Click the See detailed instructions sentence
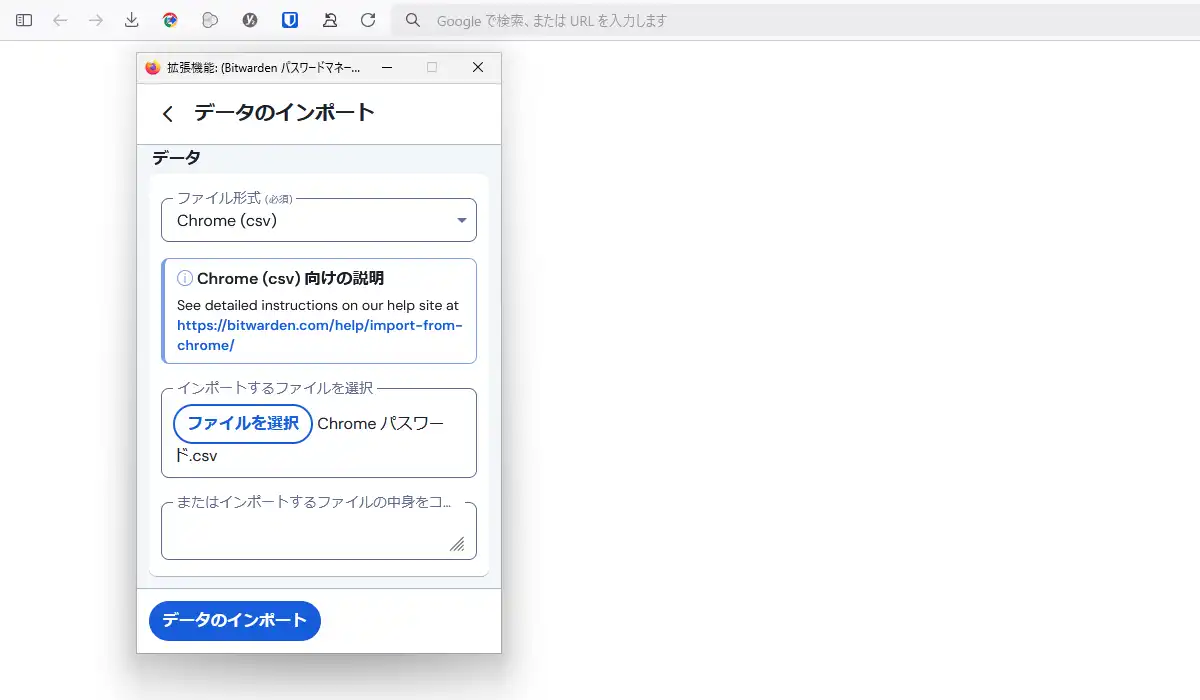The image size is (1200, 700). click(318, 305)
